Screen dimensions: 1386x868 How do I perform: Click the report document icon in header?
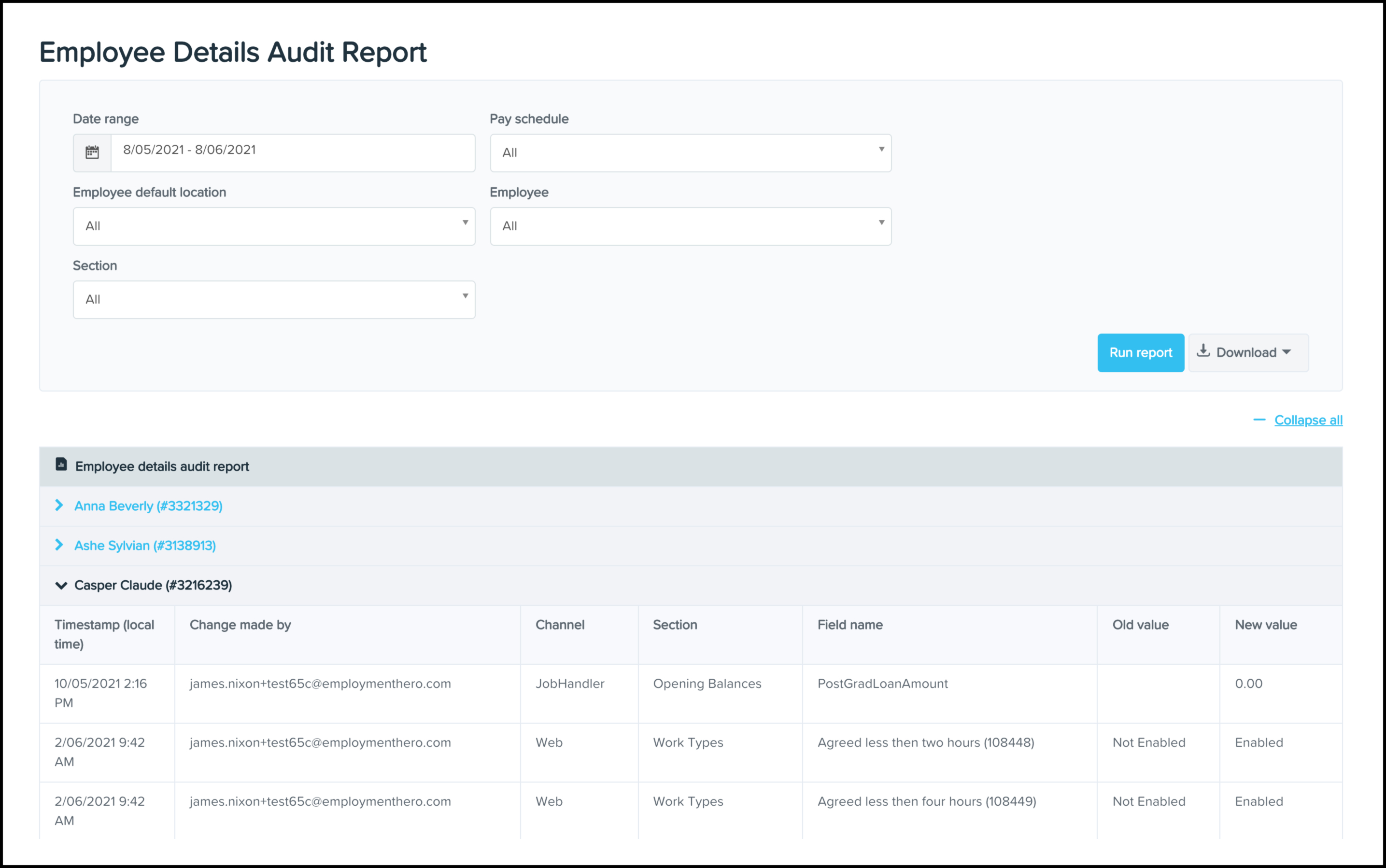click(x=61, y=464)
